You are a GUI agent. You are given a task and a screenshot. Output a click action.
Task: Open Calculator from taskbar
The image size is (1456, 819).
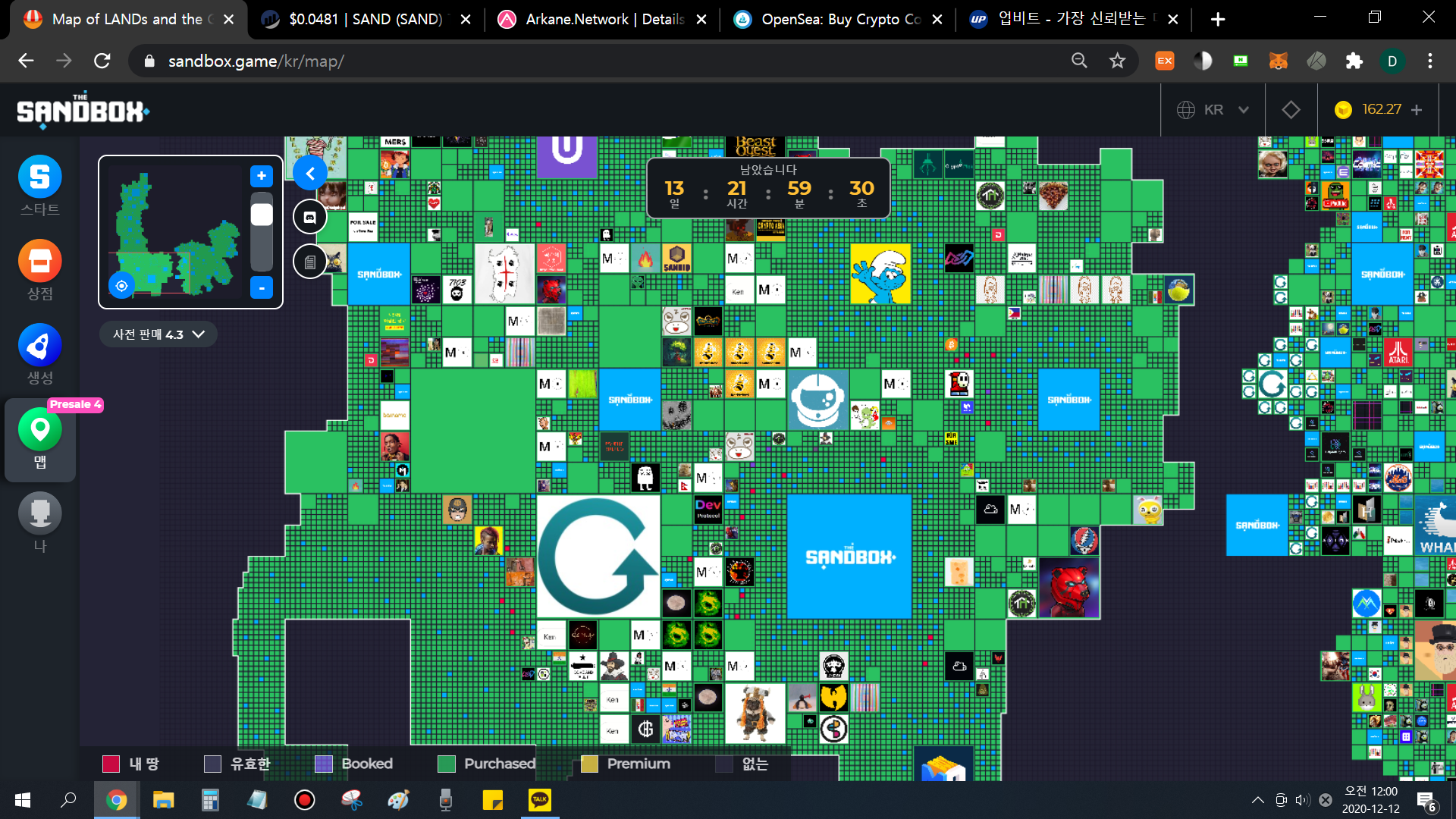(210, 800)
